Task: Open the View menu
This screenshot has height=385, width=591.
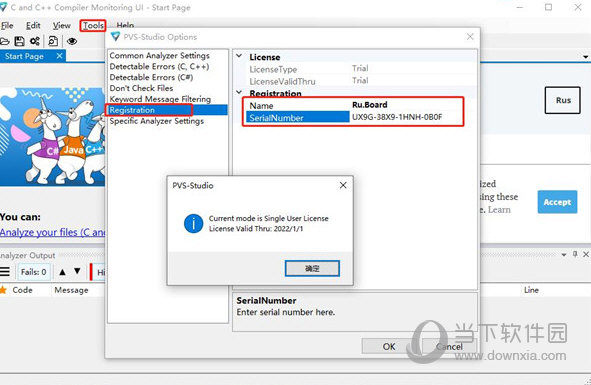Action: coord(61,25)
